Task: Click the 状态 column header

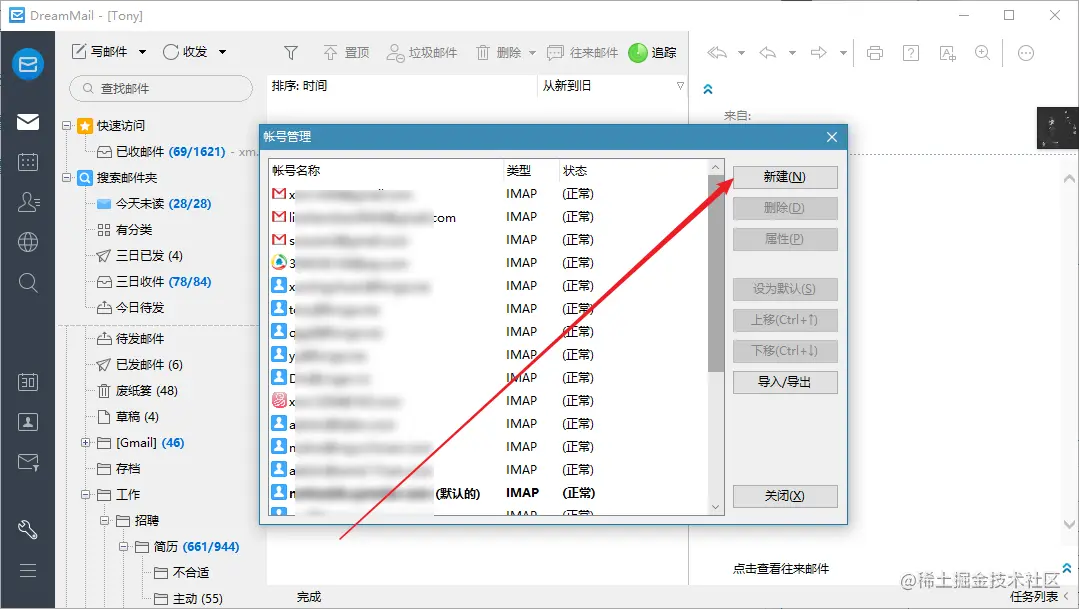Action: point(633,170)
